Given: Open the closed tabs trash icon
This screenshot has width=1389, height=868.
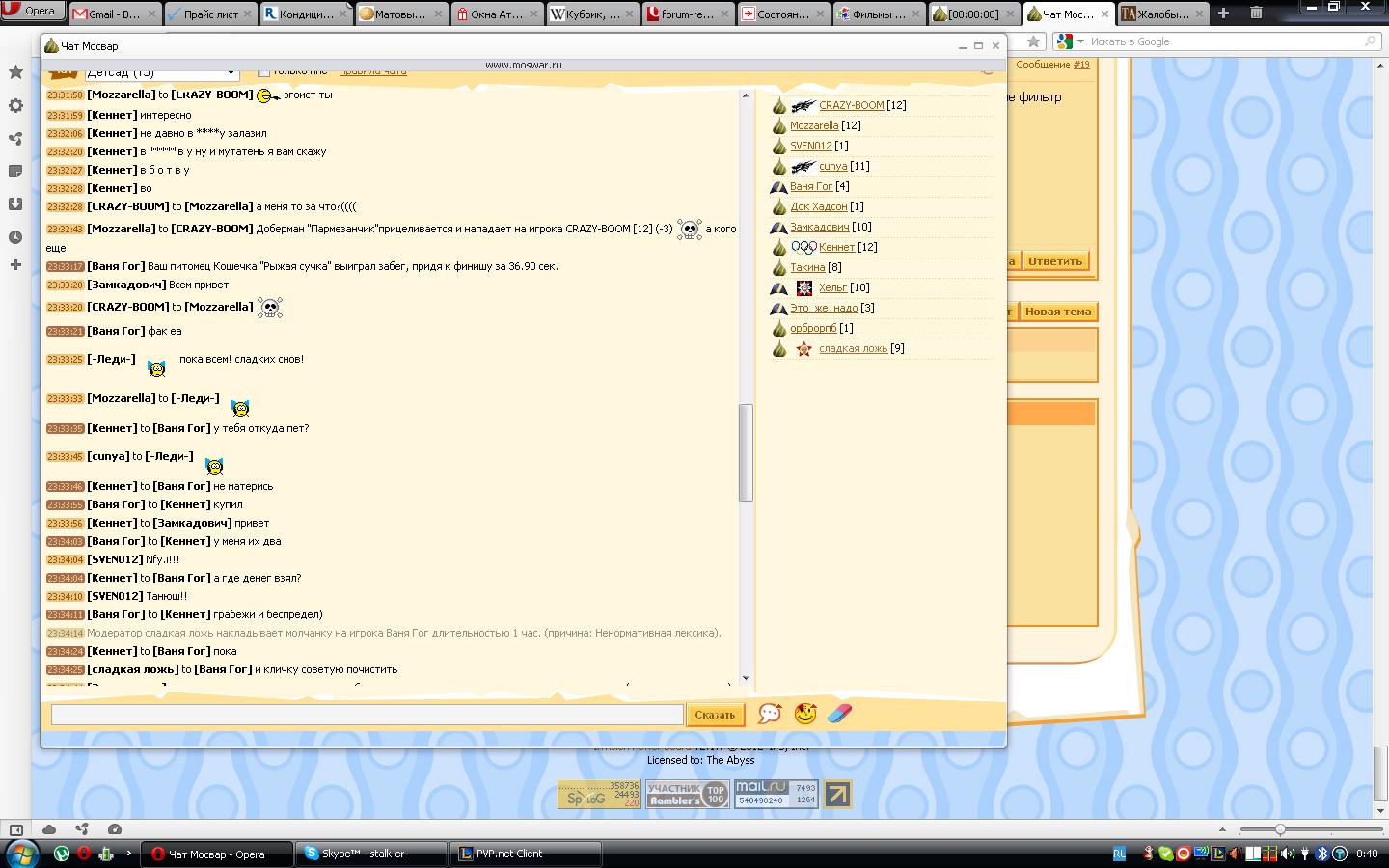Looking at the screenshot, I should click(x=1256, y=13).
